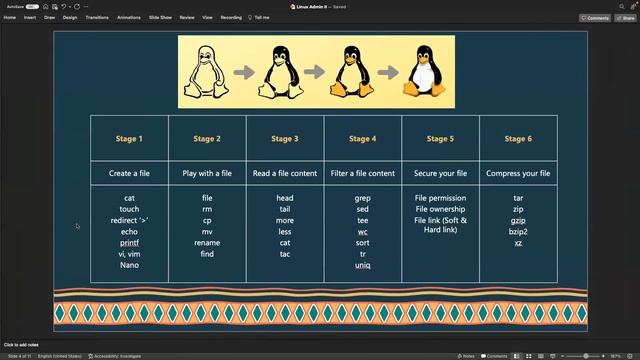The width and height of the screenshot is (640, 360).
Task: Click the 'Stage 1' header cell
Action: point(129,138)
